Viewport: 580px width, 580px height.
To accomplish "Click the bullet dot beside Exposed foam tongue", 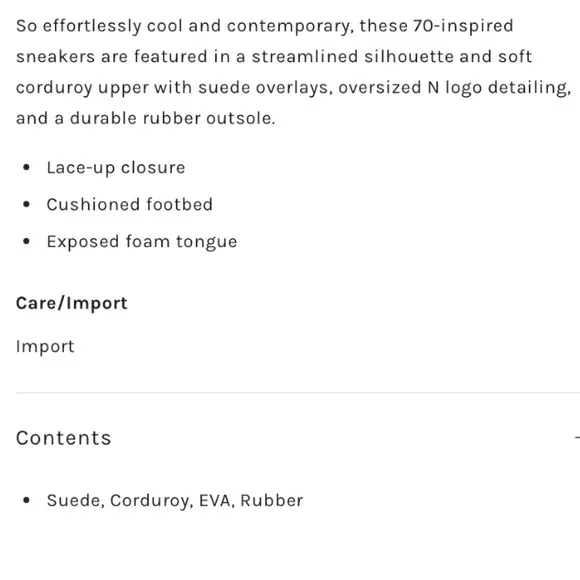I will click(x=26, y=241).
